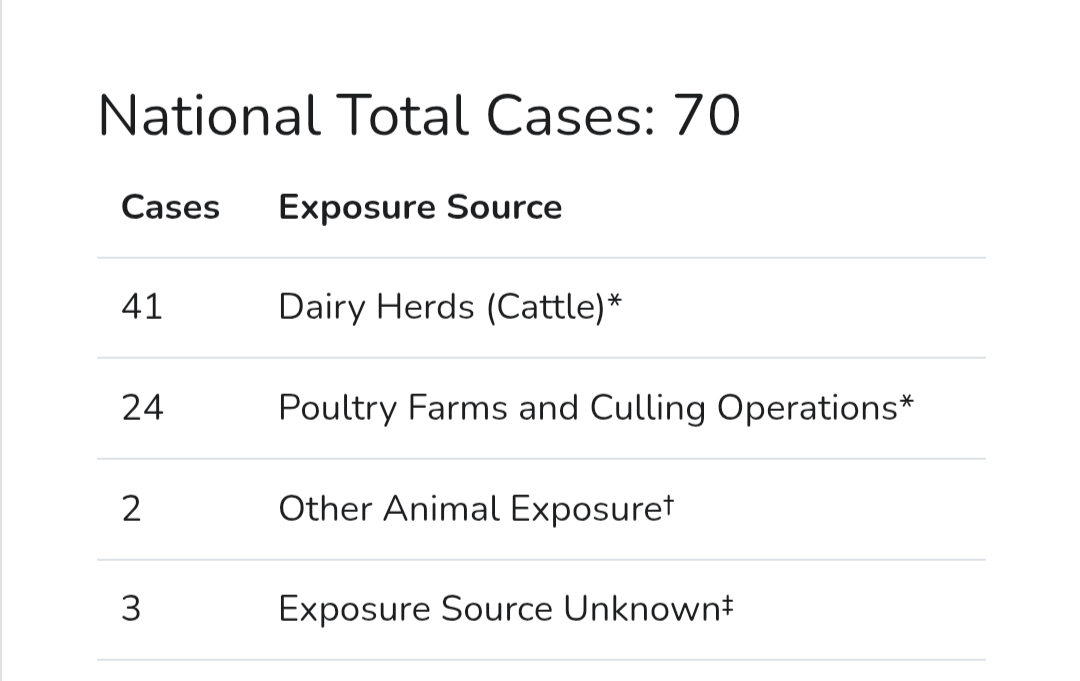Click the word Unknown in the last row
The width and height of the screenshot is (1080, 681).
pyautogui.click(x=642, y=609)
